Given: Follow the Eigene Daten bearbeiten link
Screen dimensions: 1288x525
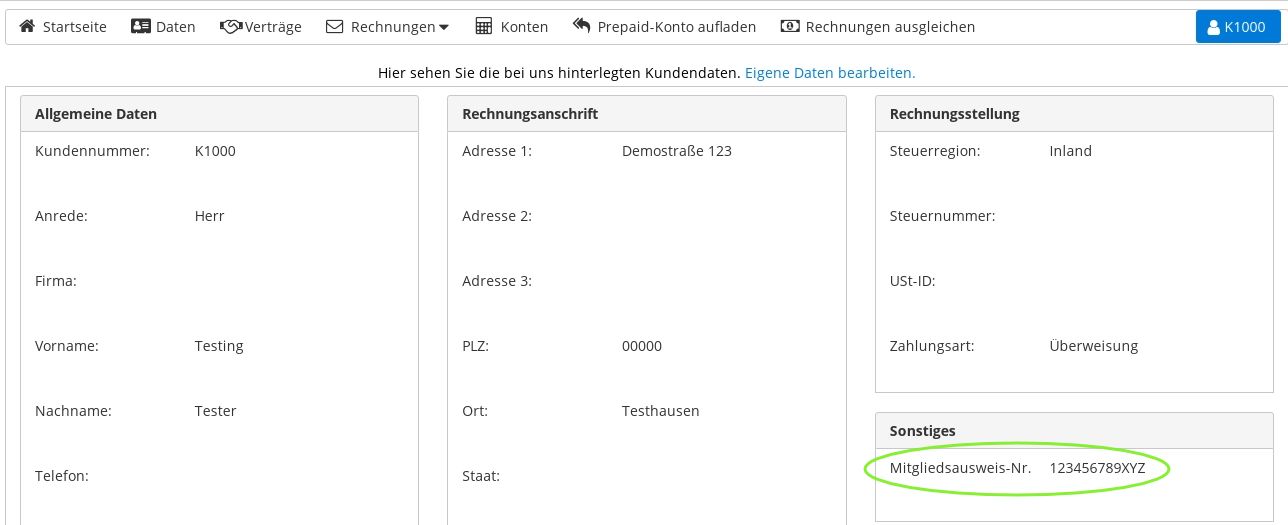Looking at the screenshot, I should [x=830, y=73].
